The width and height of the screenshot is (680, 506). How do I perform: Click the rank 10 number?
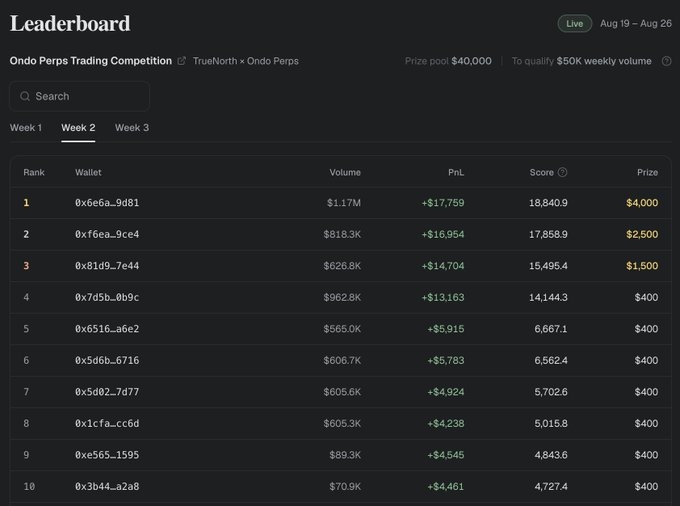(x=29, y=486)
